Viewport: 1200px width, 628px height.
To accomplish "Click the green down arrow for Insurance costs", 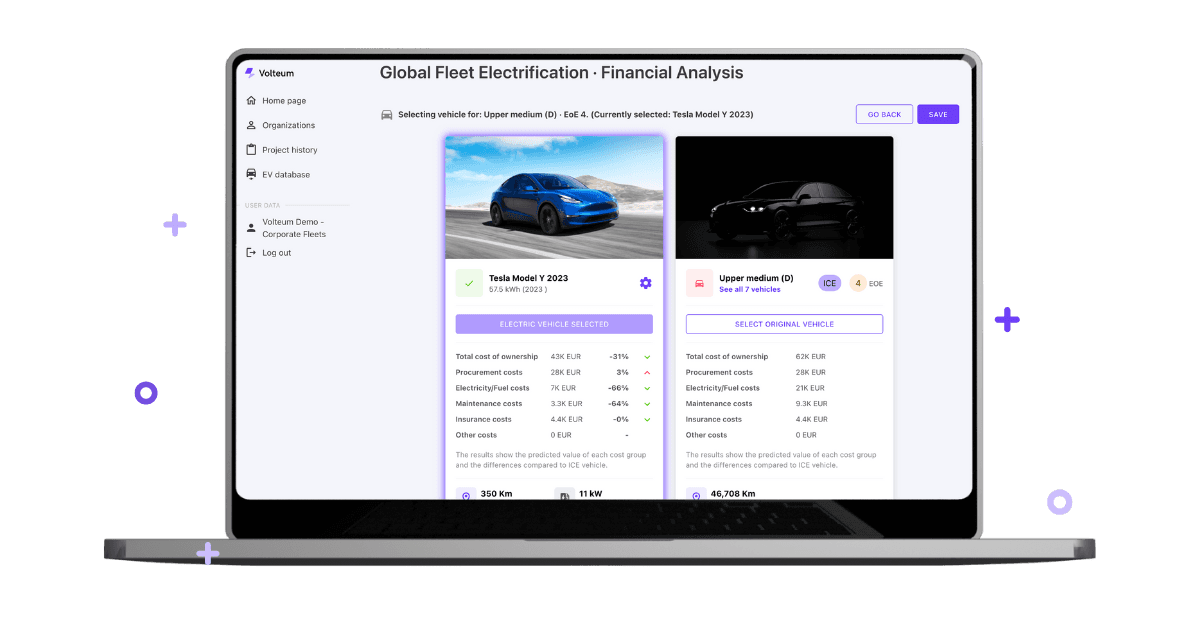I will 647,419.
